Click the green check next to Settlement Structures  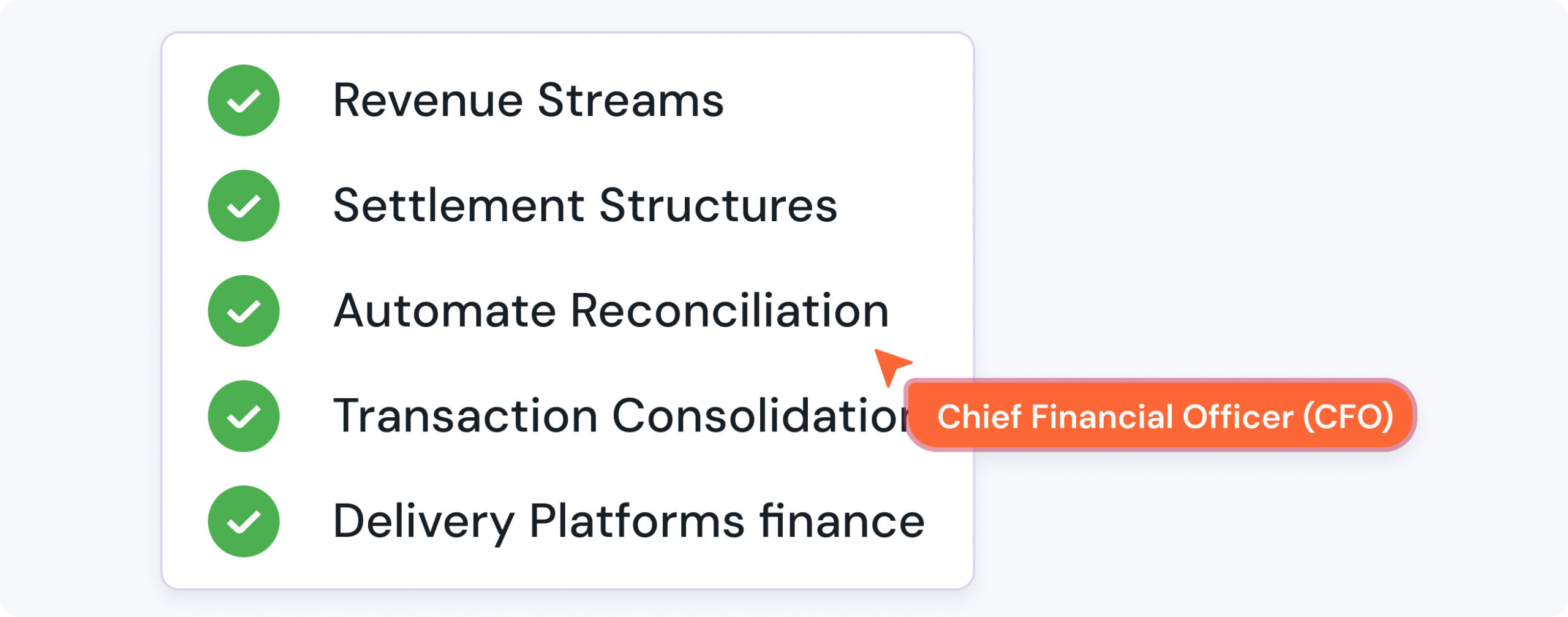244,206
